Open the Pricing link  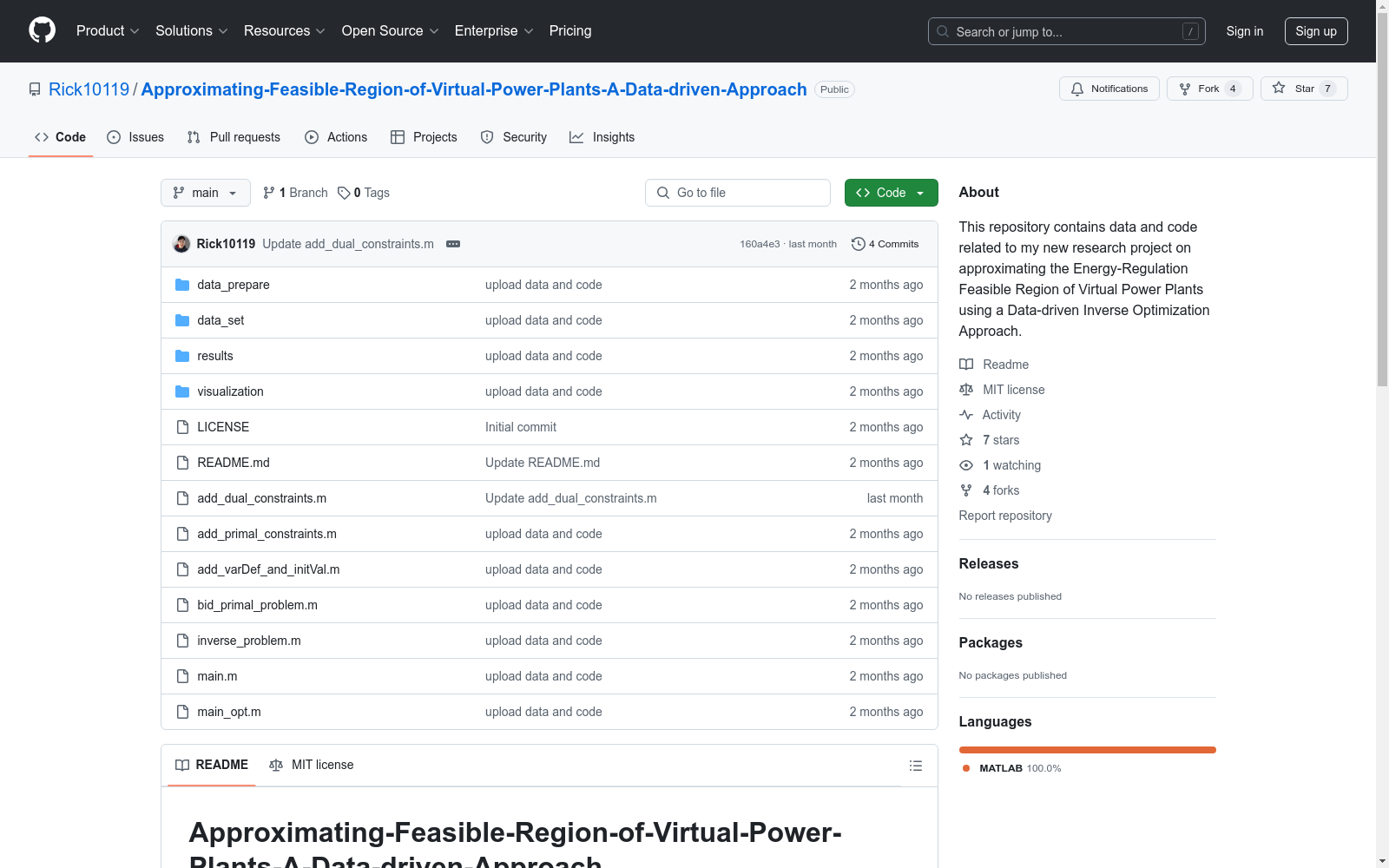pos(570,31)
